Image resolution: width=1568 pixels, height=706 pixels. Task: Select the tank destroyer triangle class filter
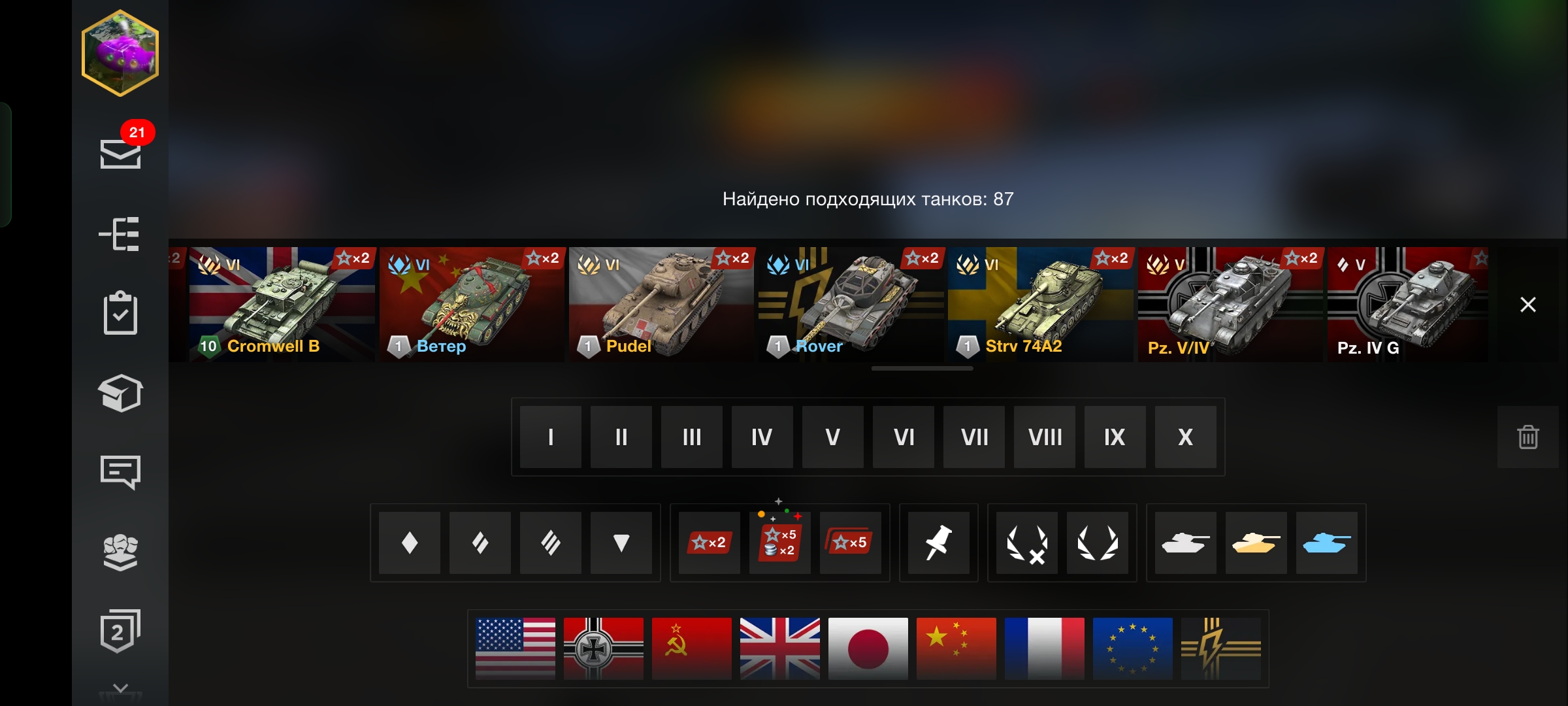click(x=621, y=543)
